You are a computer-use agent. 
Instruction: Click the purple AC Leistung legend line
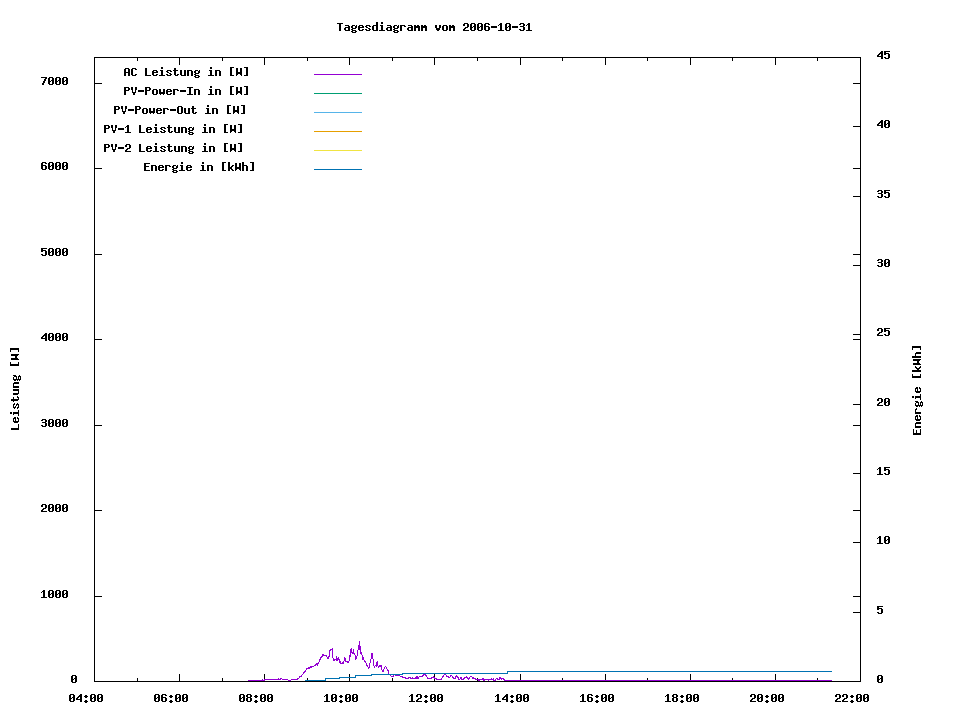(x=338, y=74)
